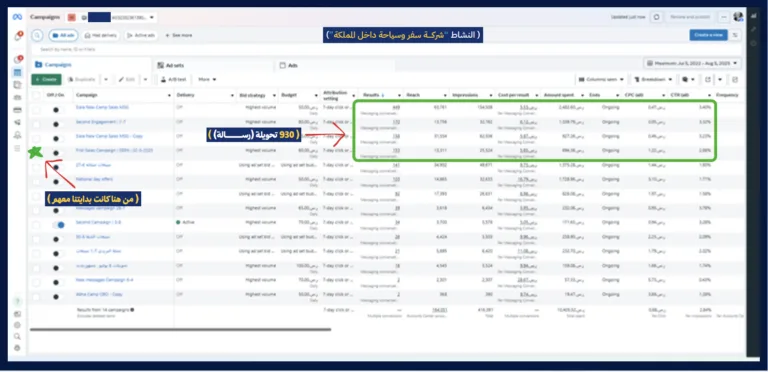Open the Second Engagement campaign link
768x372 pixels.
pos(100,122)
